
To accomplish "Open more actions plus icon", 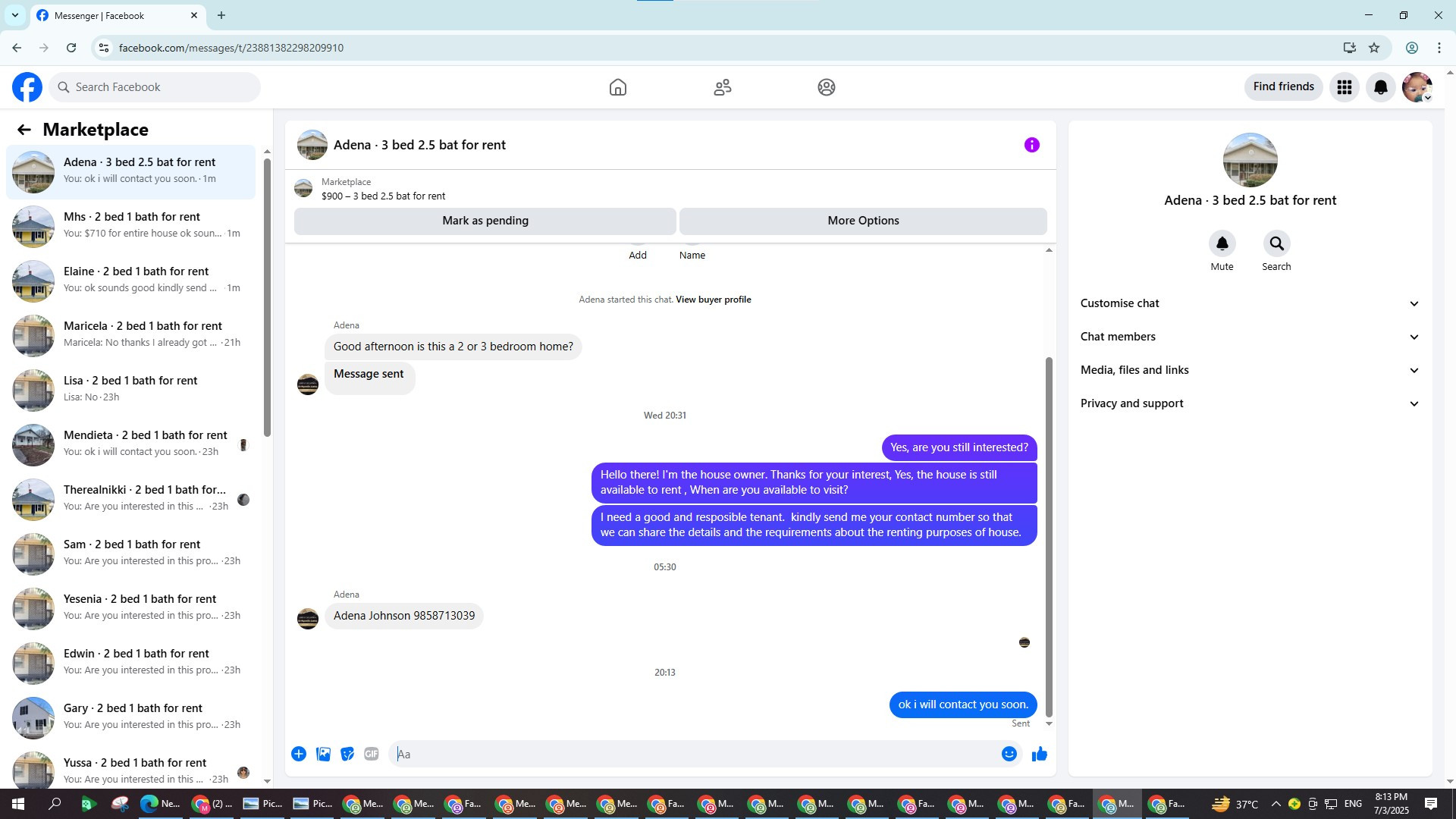I will pyautogui.click(x=299, y=754).
